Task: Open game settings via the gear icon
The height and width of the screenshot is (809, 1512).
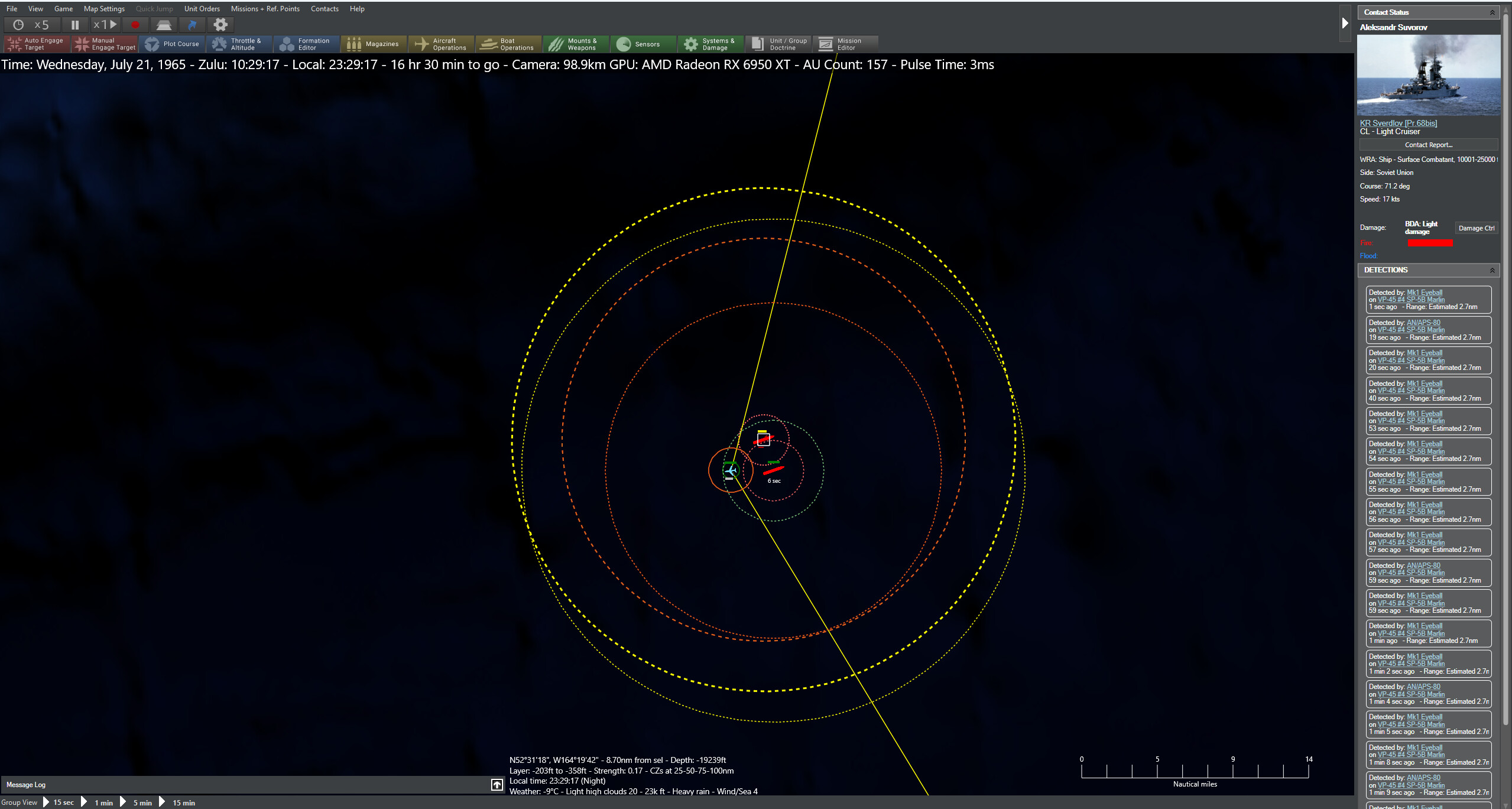Action: pos(220,24)
